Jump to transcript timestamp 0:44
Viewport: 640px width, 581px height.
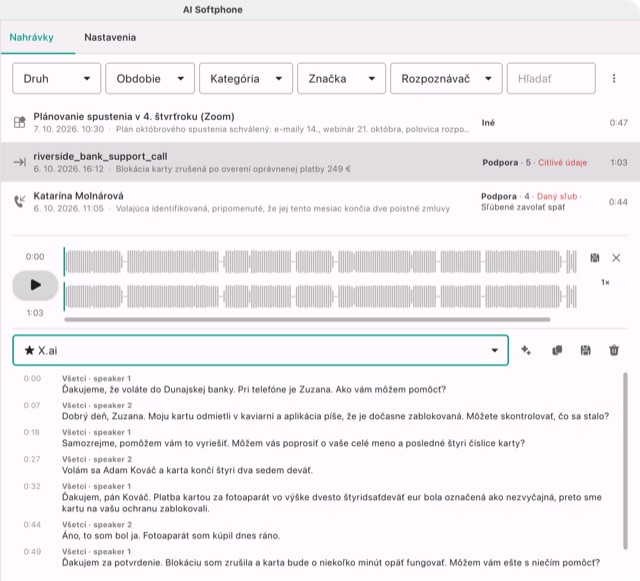point(32,525)
